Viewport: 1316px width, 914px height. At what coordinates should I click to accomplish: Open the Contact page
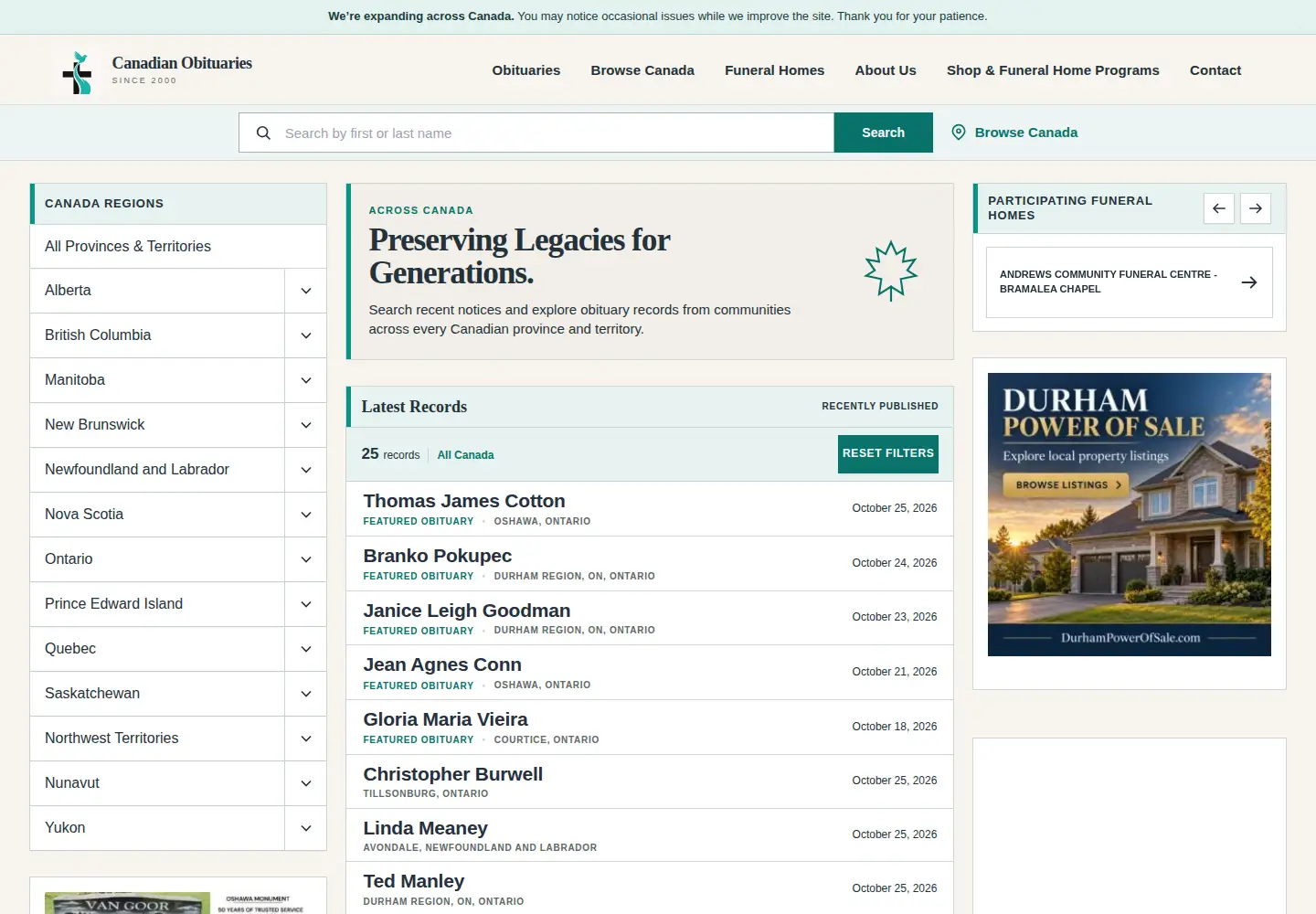[1215, 70]
